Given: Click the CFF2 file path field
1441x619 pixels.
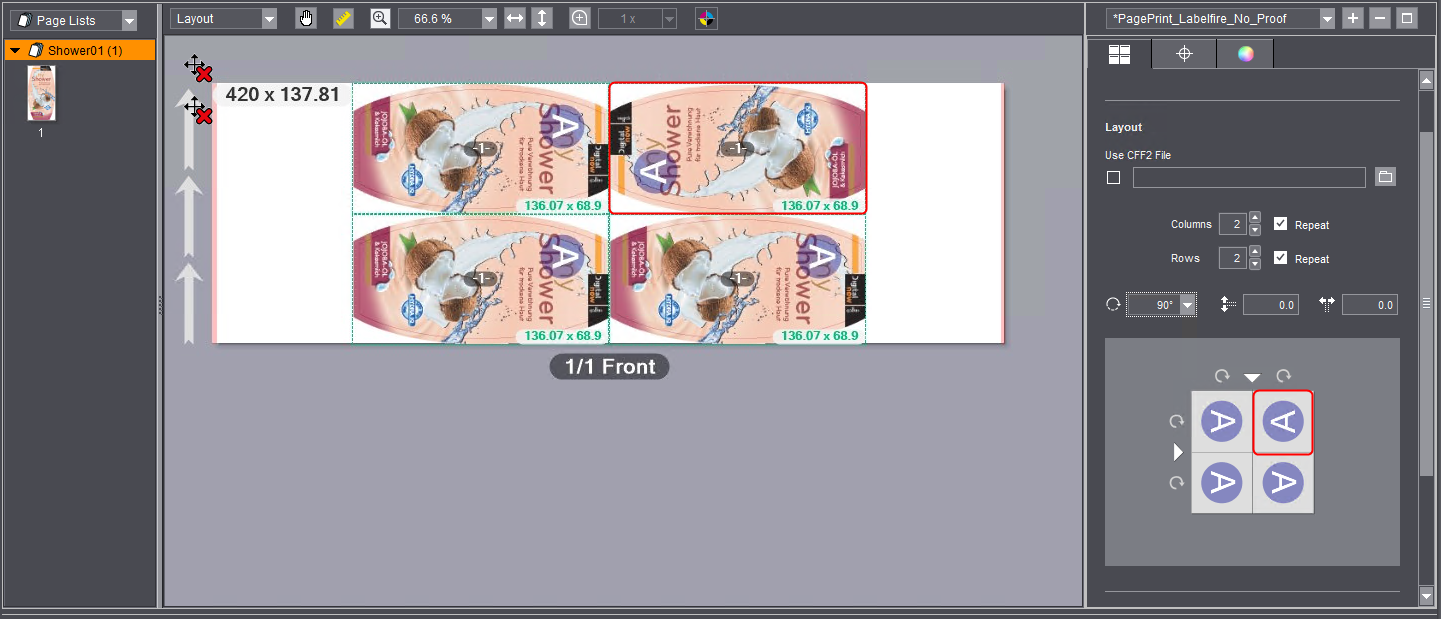Looking at the screenshot, I should (1249, 178).
